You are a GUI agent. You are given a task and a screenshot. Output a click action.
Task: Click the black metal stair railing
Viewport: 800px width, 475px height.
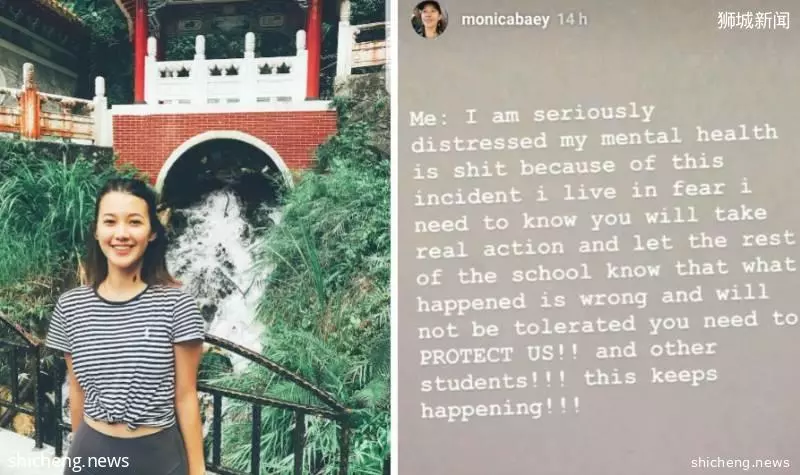click(x=276, y=403)
